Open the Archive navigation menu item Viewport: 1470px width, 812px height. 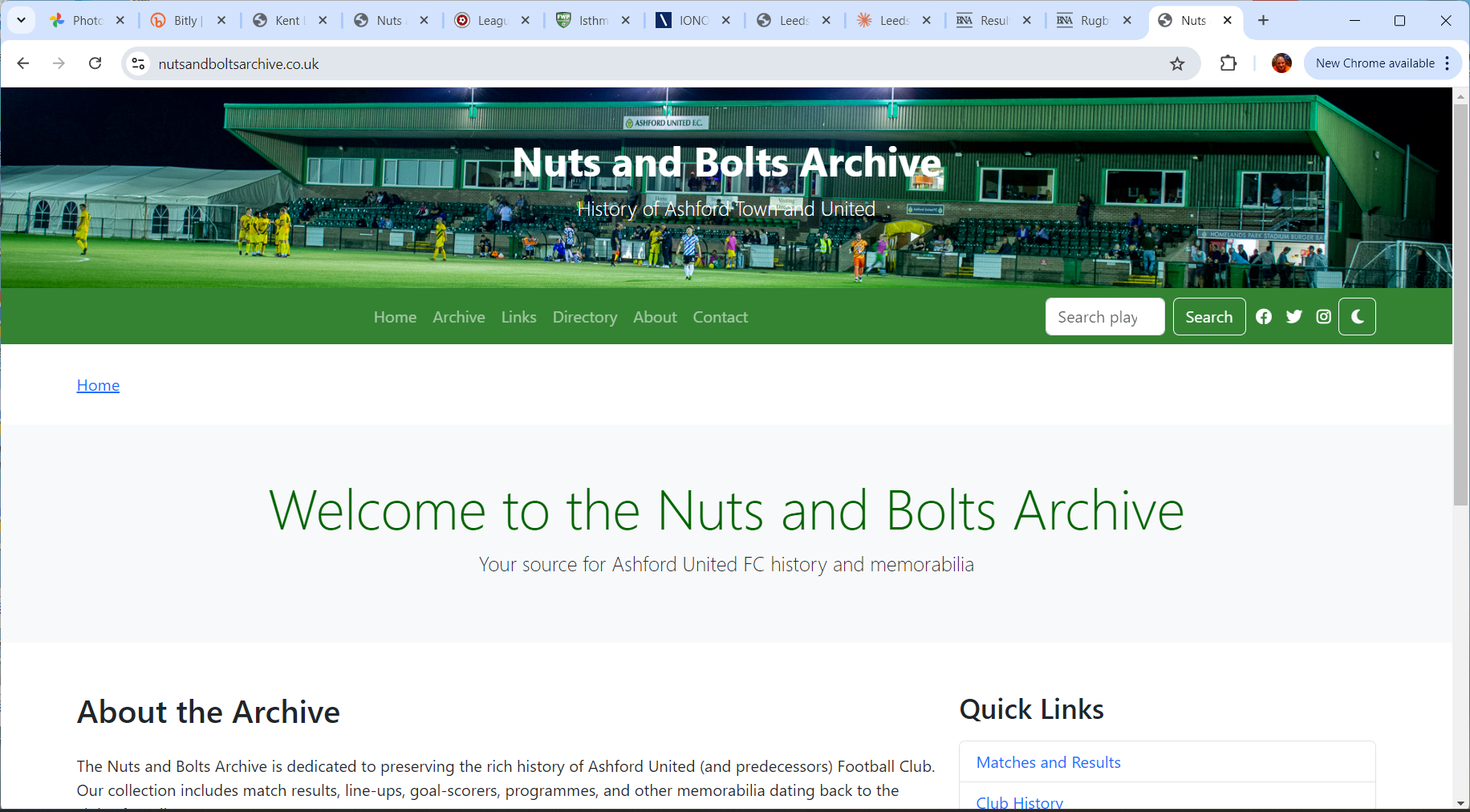coord(458,317)
